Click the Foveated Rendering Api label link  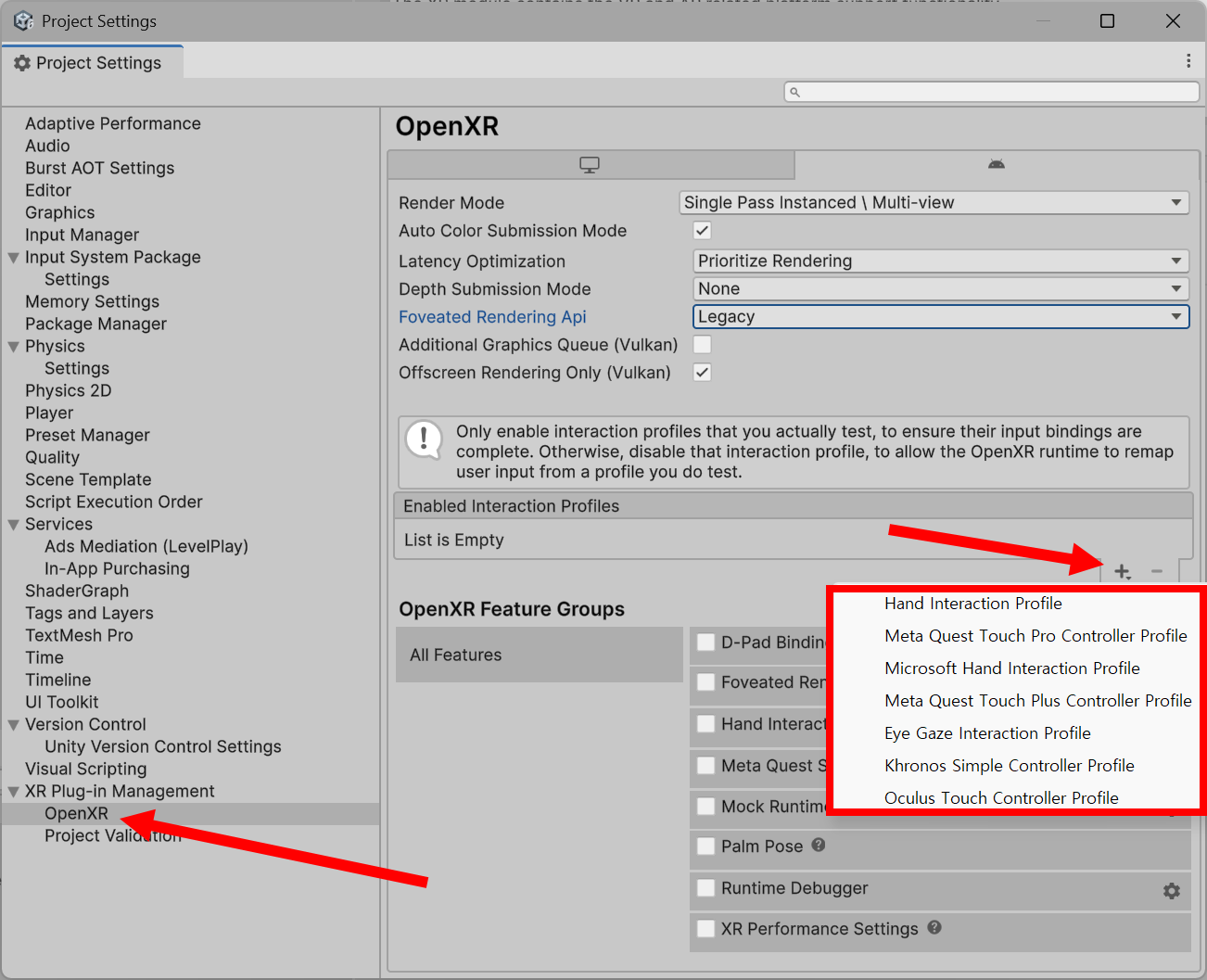coord(493,317)
